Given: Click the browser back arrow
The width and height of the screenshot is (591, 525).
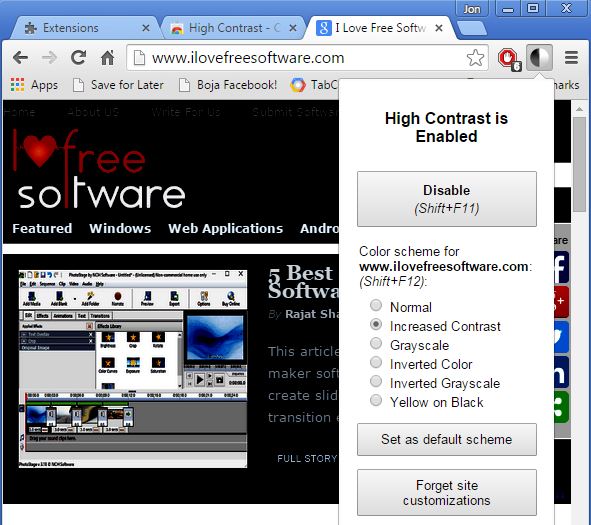Looking at the screenshot, I should pyautogui.click(x=20, y=58).
